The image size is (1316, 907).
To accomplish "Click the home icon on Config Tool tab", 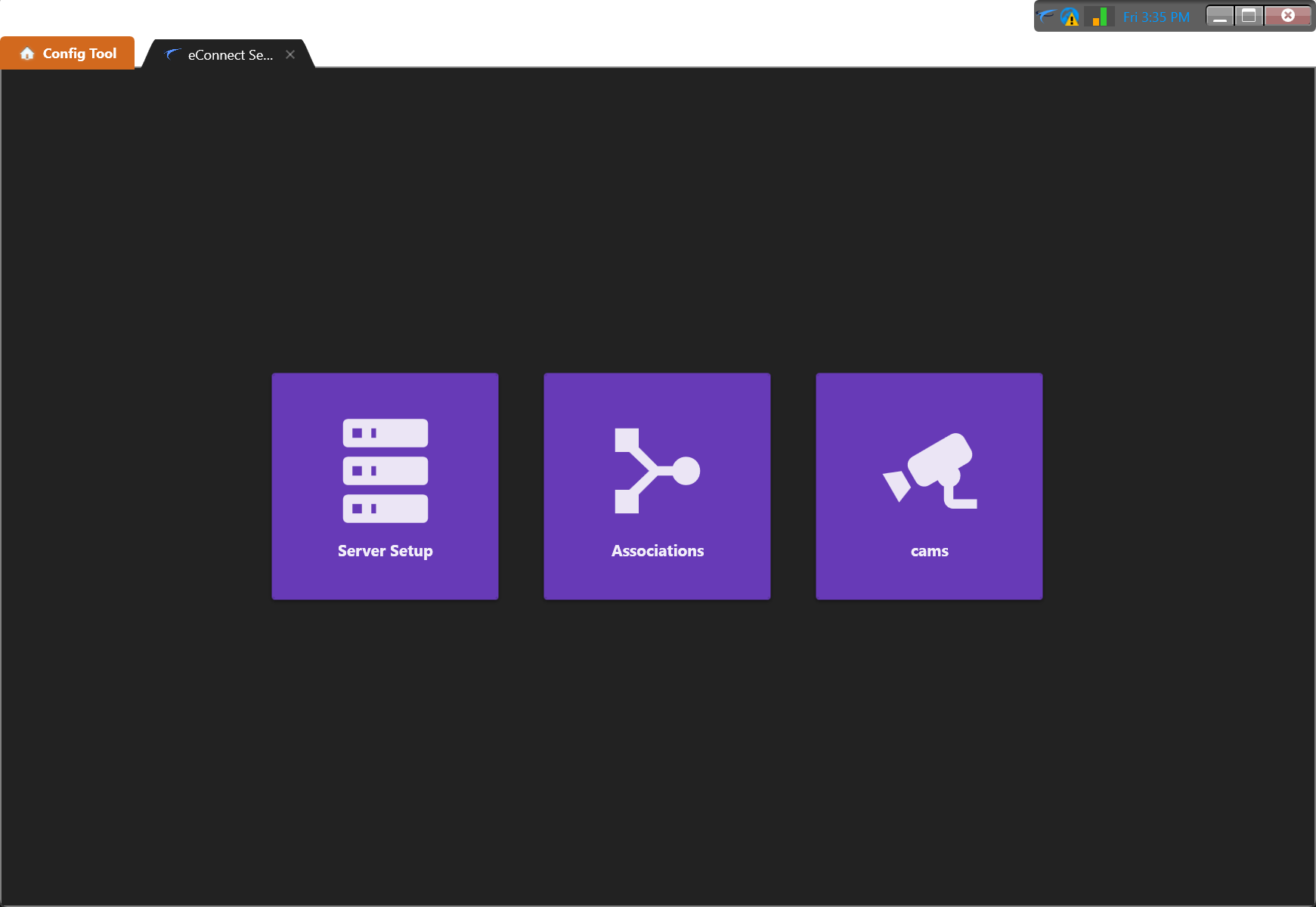I will point(27,54).
